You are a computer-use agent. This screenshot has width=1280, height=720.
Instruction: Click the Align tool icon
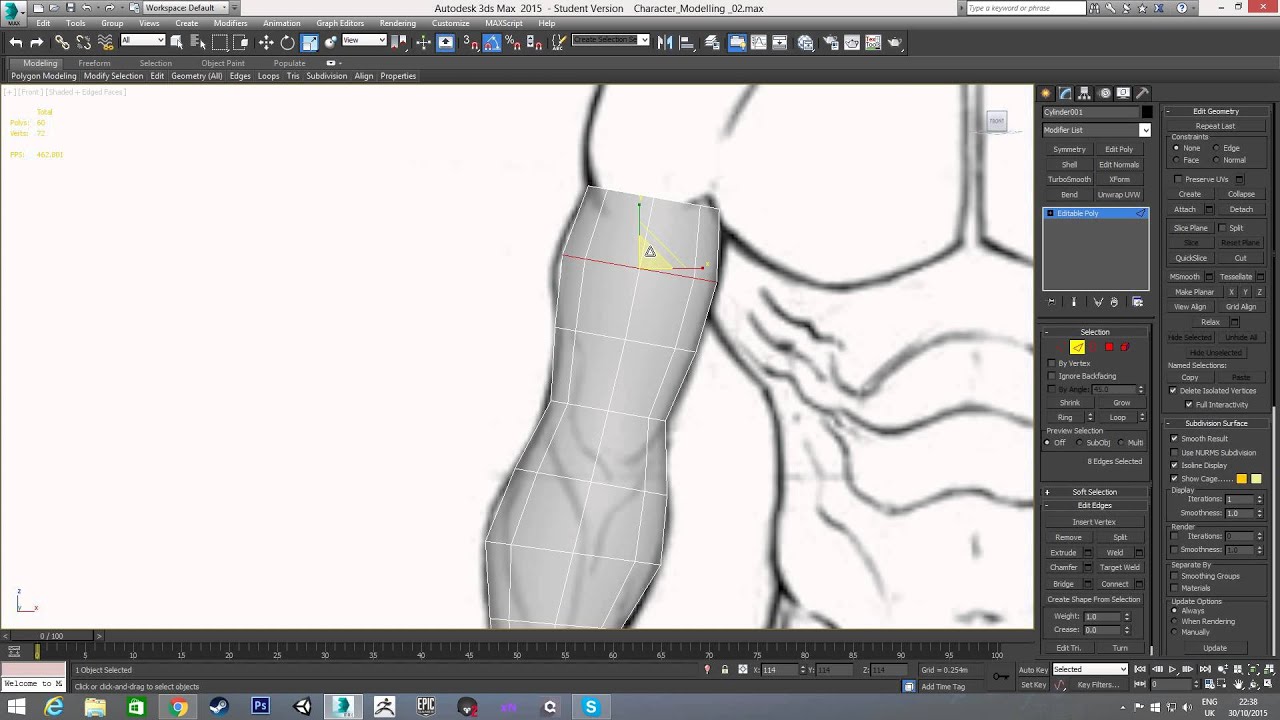click(x=687, y=42)
